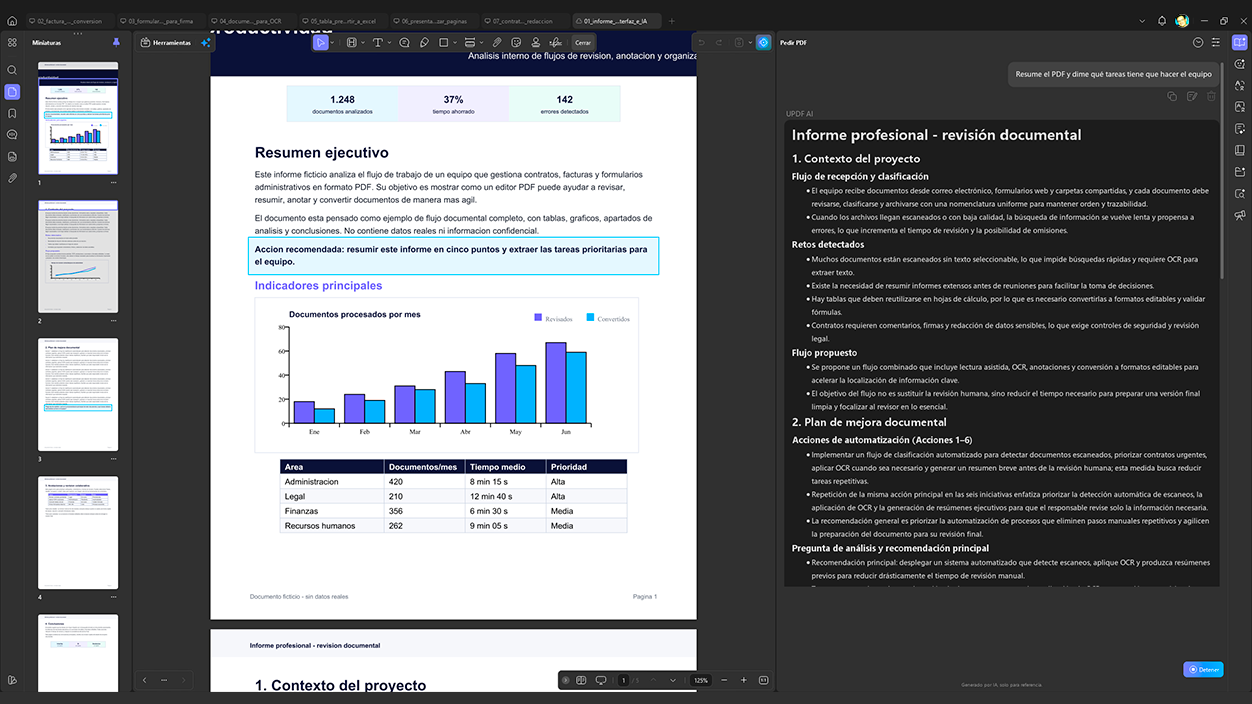Click the Cerrar button in toolbar

pos(582,43)
